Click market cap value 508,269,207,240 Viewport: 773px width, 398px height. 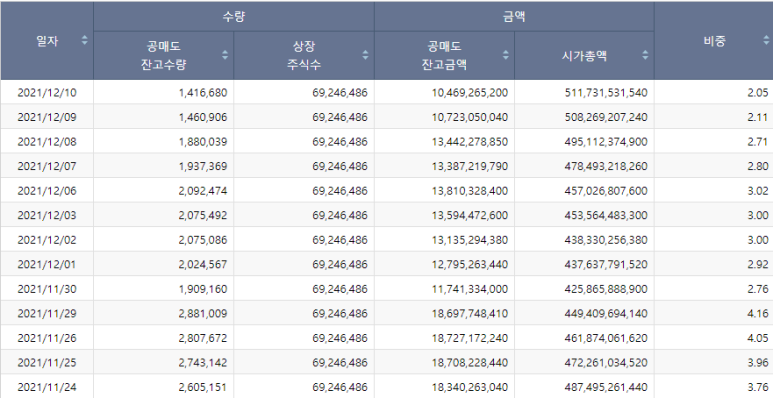coord(606,117)
